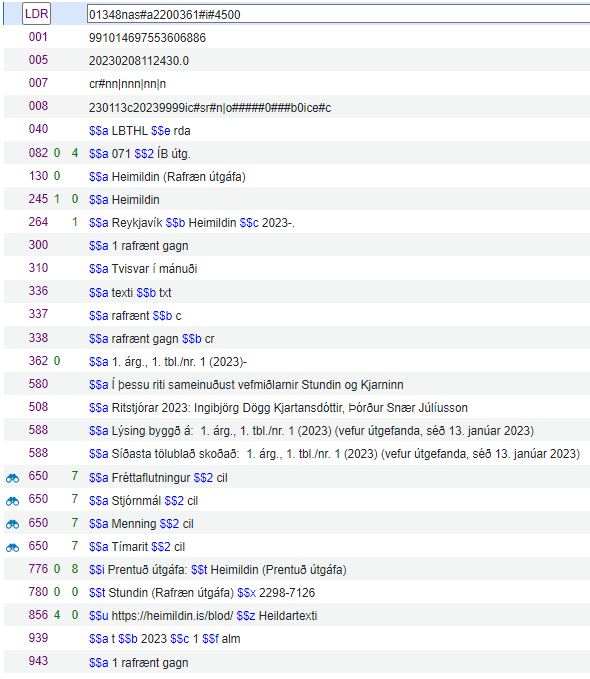Select the 508 Ritstjórar 2023 note

(x=278, y=407)
